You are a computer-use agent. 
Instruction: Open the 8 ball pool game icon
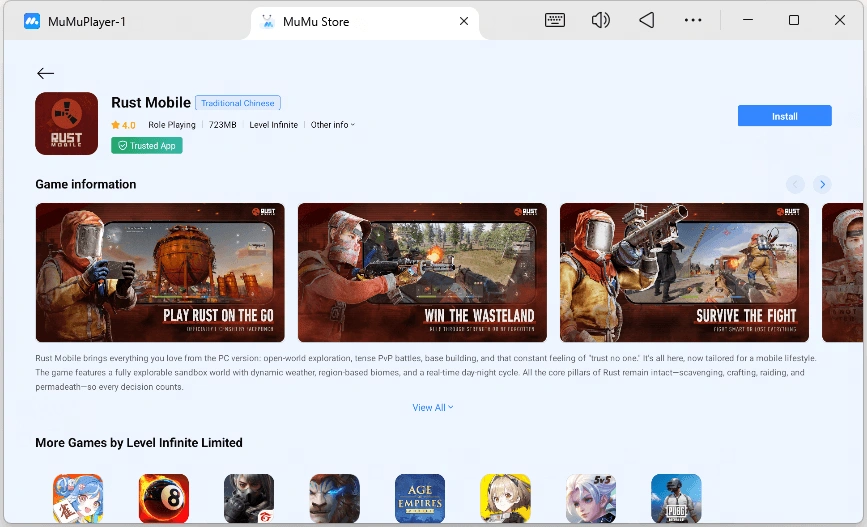coord(164,498)
